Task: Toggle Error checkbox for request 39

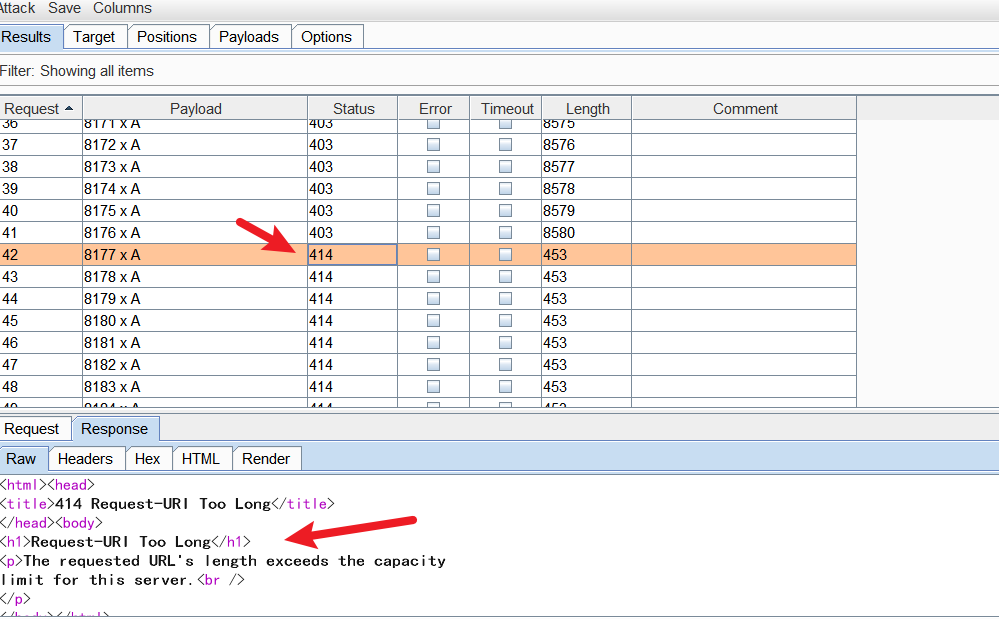Action: pyautogui.click(x=433, y=189)
